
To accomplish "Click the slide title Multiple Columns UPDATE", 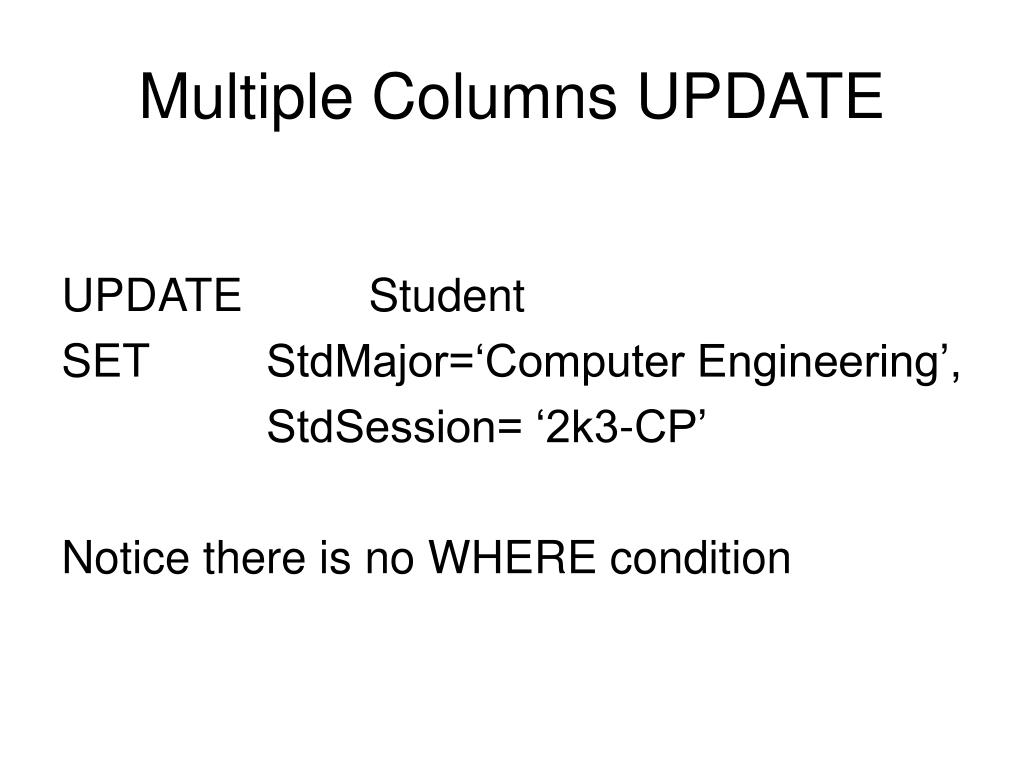I will point(511,97).
